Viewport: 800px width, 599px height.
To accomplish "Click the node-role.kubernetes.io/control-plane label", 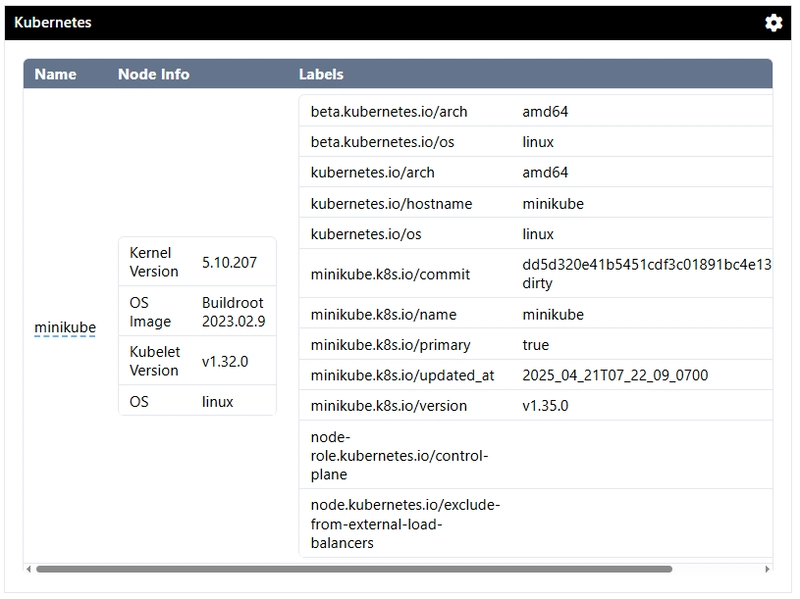I will tap(399, 455).
